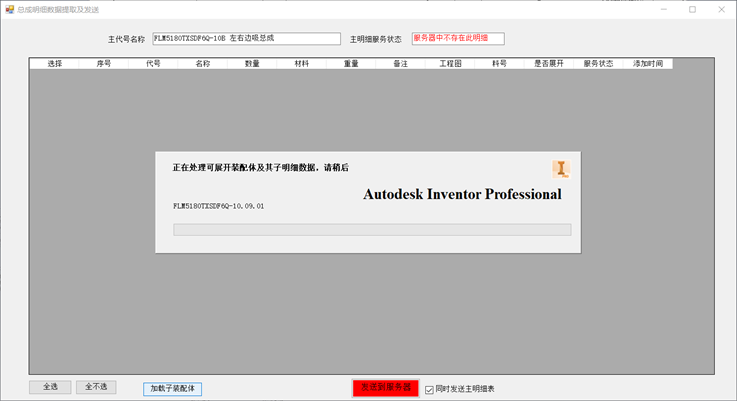
Task: Click the 选择 column header
Action: pos(55,64)
